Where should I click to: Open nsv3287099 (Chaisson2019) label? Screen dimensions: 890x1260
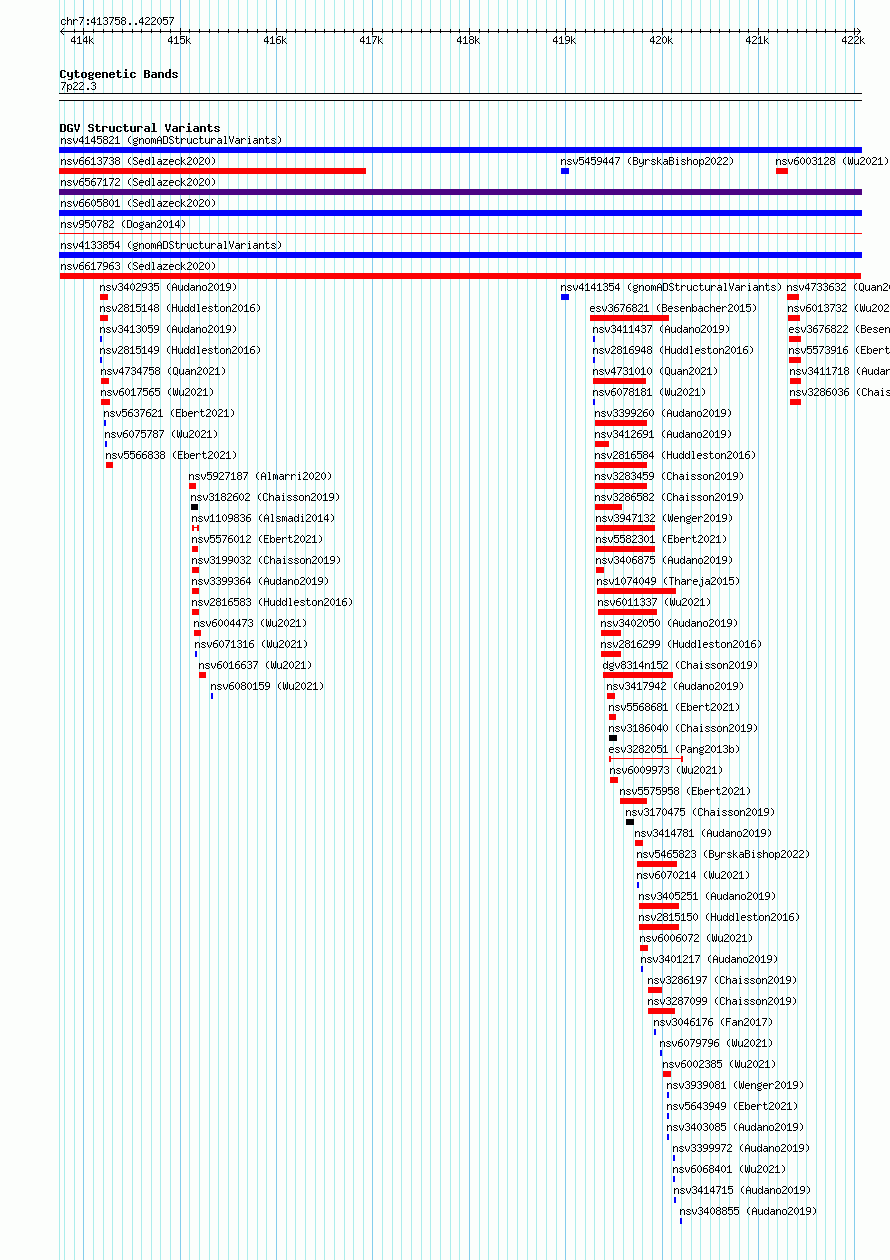click(x=722, y=1001)
